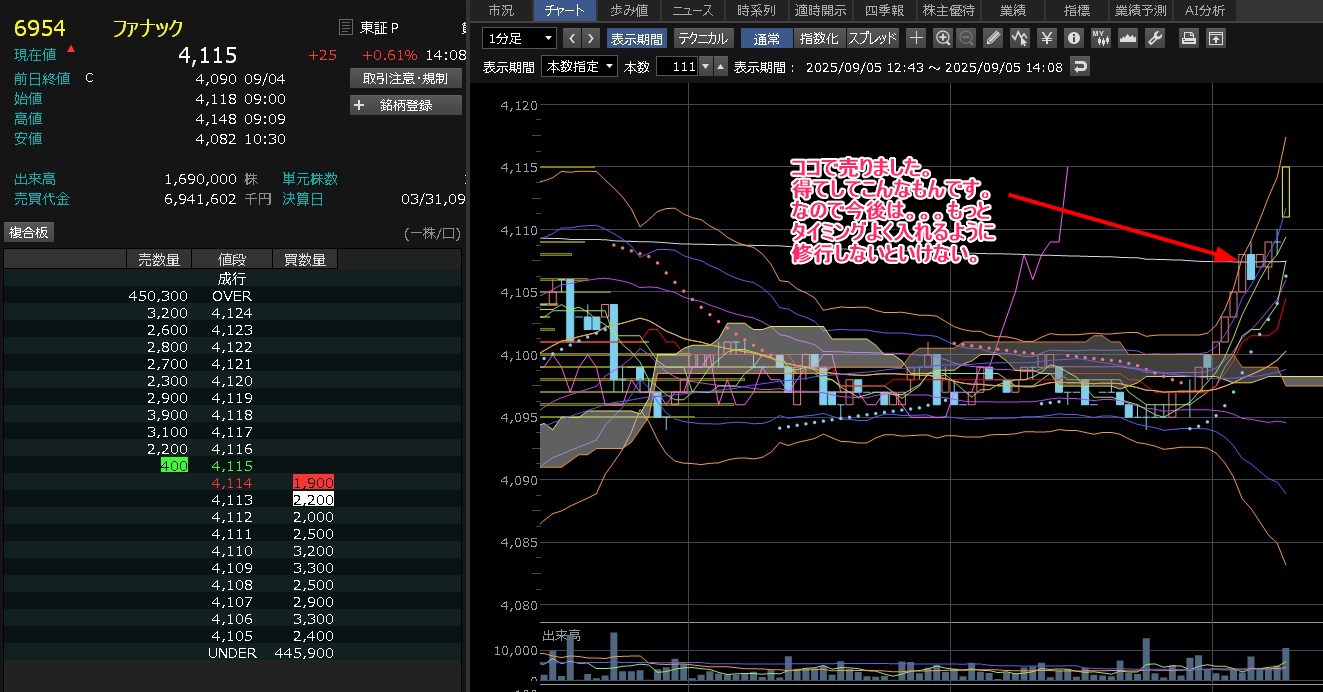This screenshot has width=1323, height=692.
Task: Open the 業績 tab
Action: (1014, 10)
